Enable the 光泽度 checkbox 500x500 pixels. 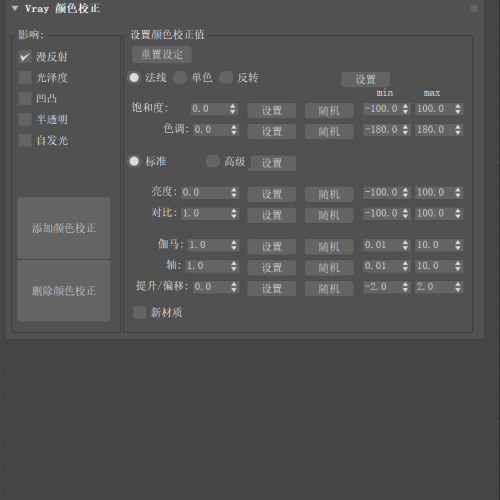click(25, 78)
